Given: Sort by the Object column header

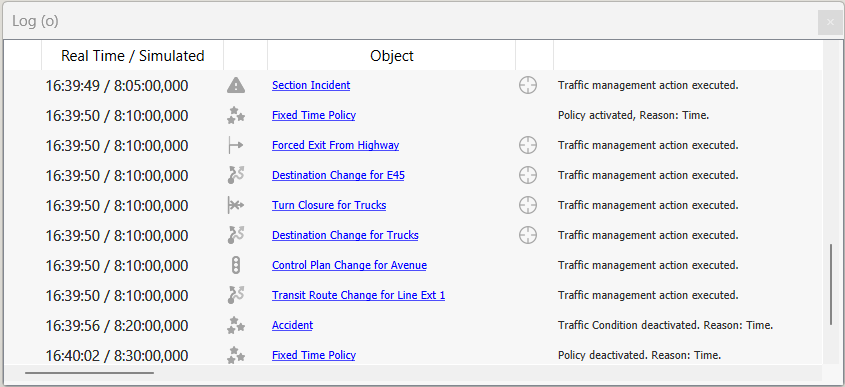Looking at the screenshot, I should click(392, 56).
